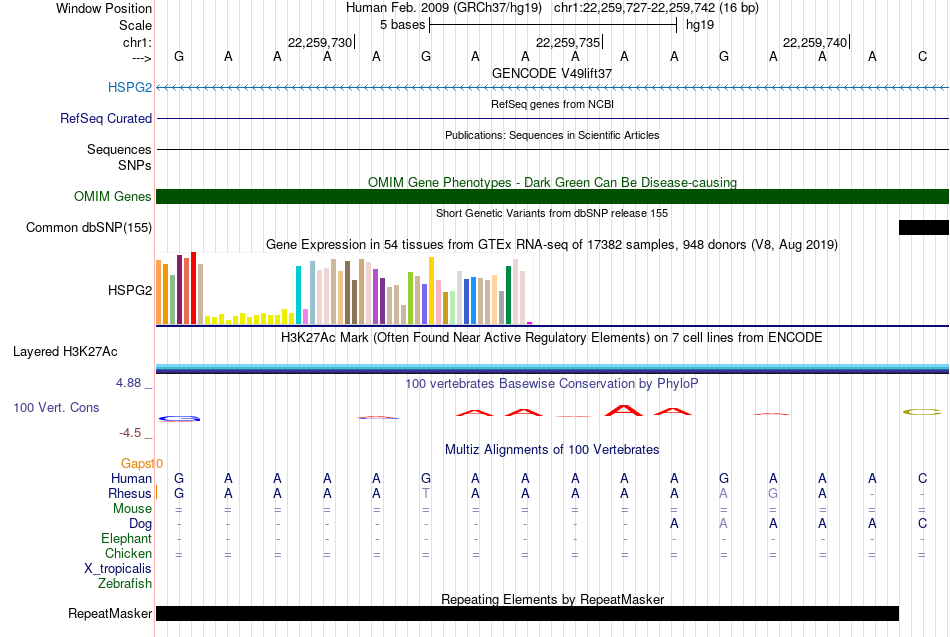
Task: Click the first G base in the sequence ruler
Action: [x=179, y=56]
